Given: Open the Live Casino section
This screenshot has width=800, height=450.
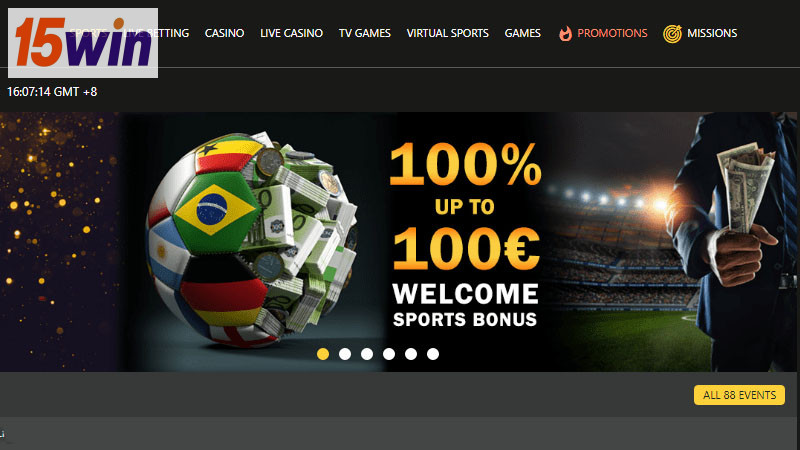Looking at the screenshot, I should coord(291,33).
